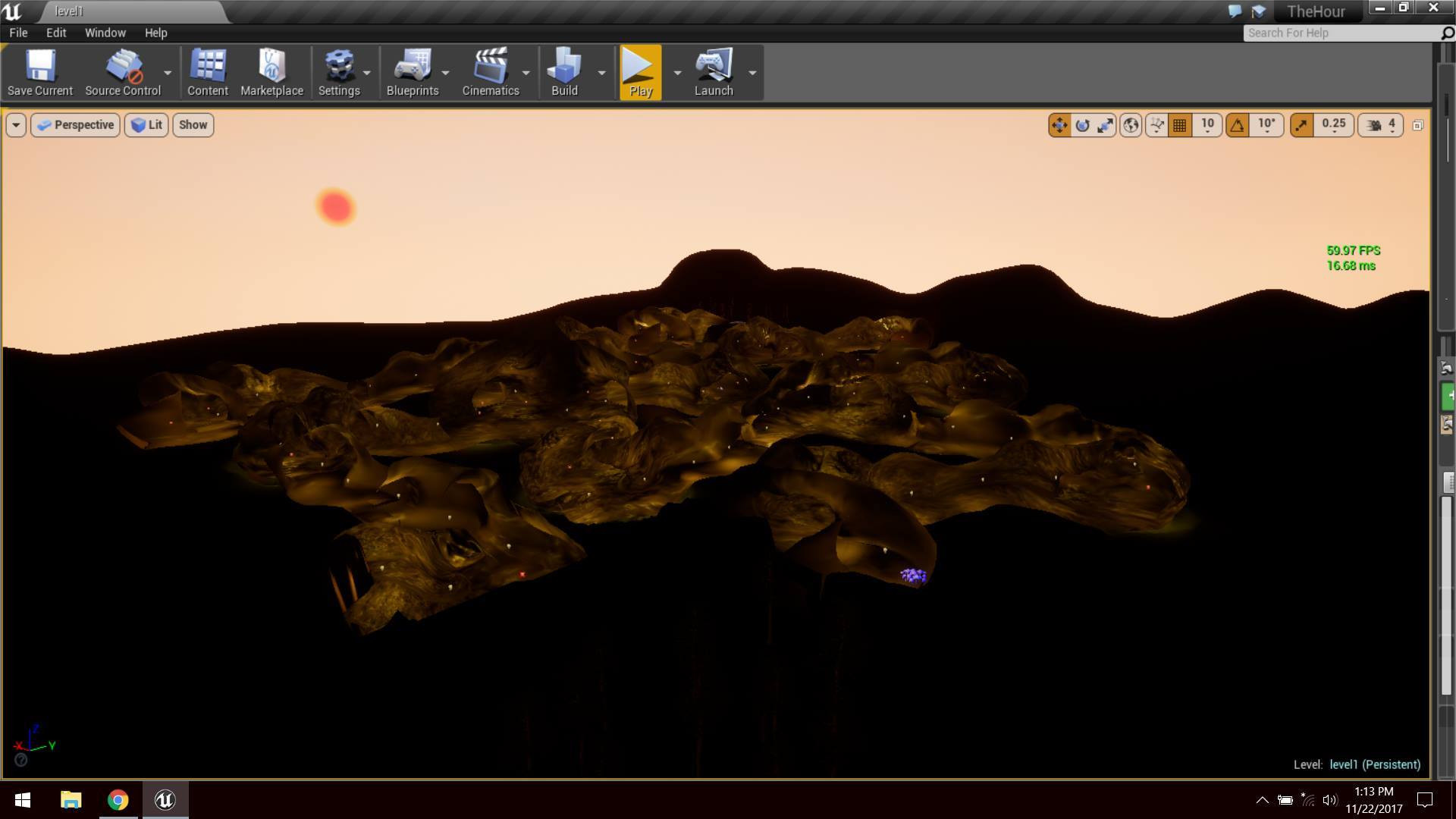Screen dimensions: 1456x819
Task: Open the Help menu
Action: click(156, 33)
